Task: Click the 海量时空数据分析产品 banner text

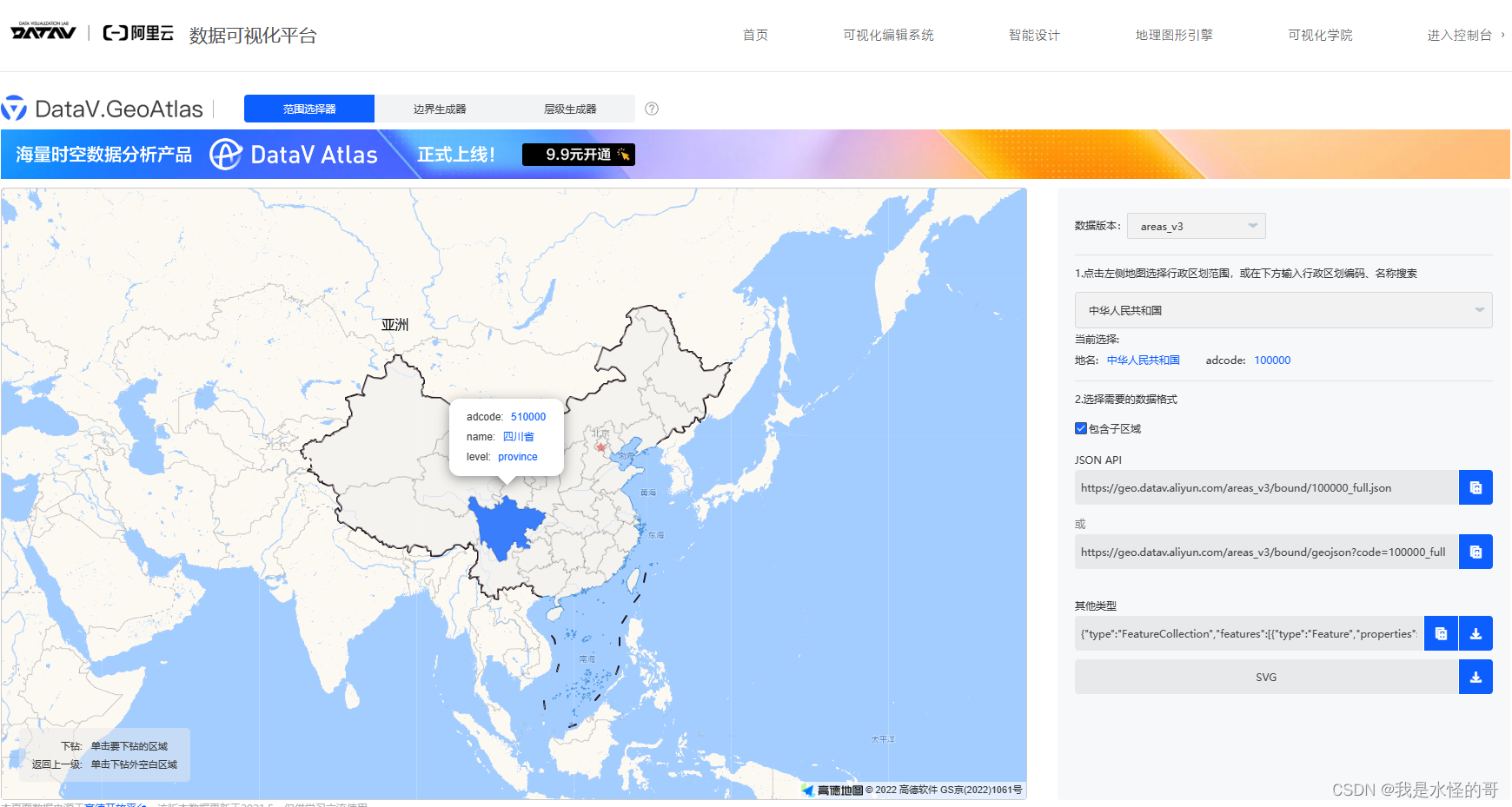Action: [103, 155]
